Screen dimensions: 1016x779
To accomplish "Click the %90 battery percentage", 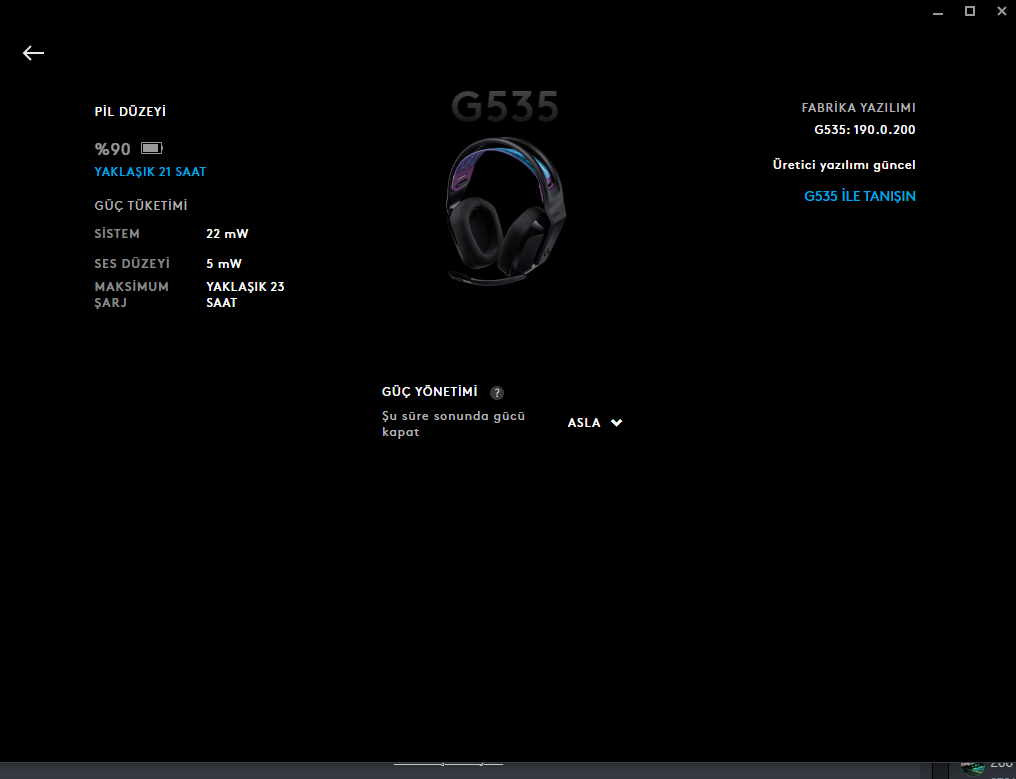I will click(x=113, y=149).
